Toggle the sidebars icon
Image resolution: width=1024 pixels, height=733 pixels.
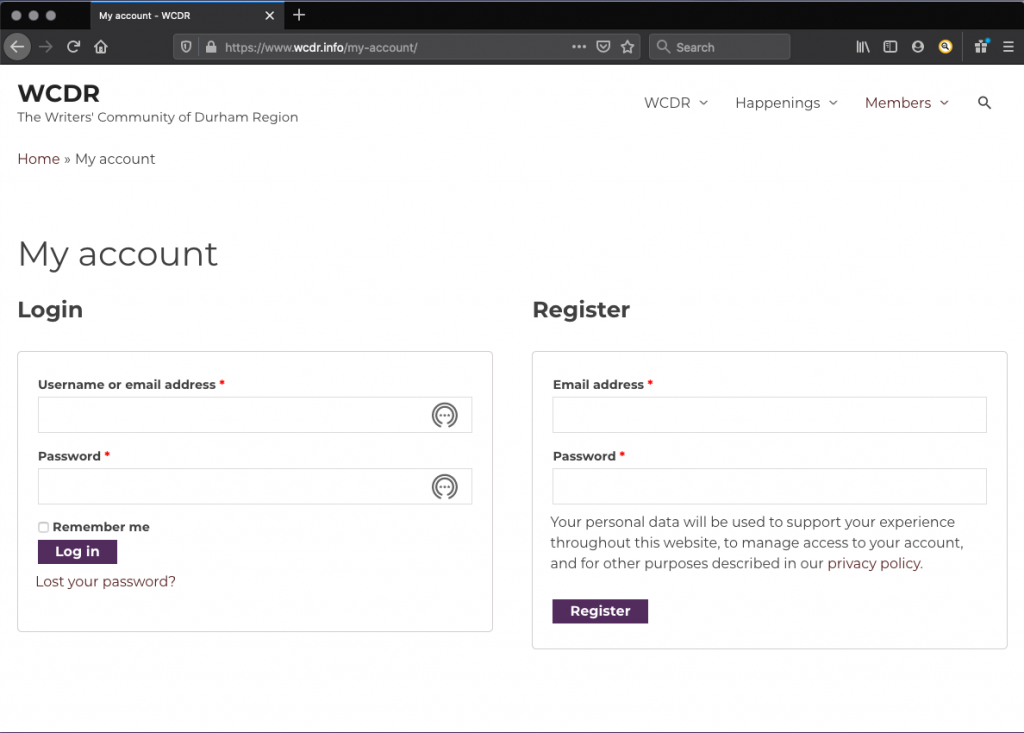click(x=890, y=47)
